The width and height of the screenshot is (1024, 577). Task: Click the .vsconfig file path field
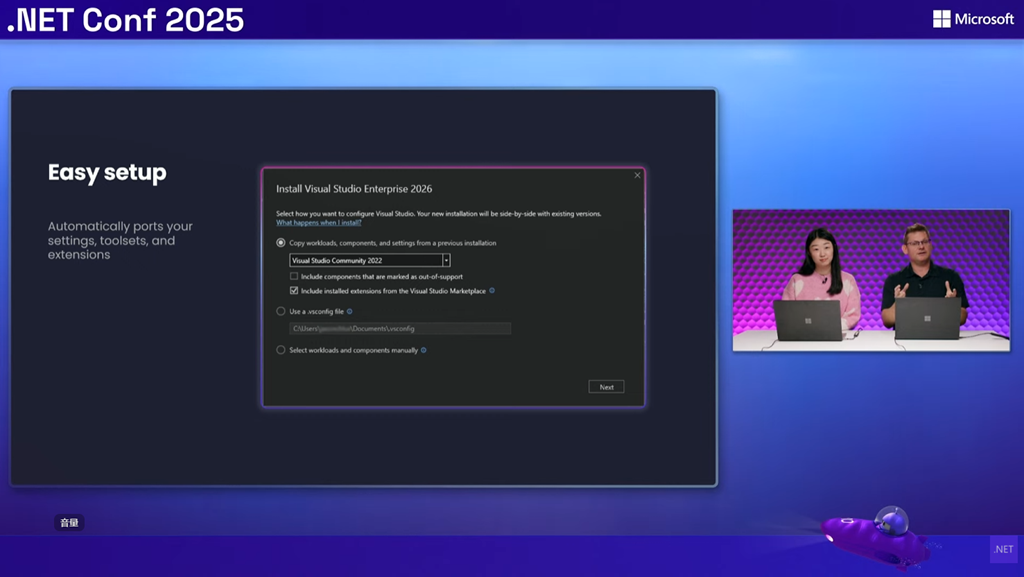400,328
